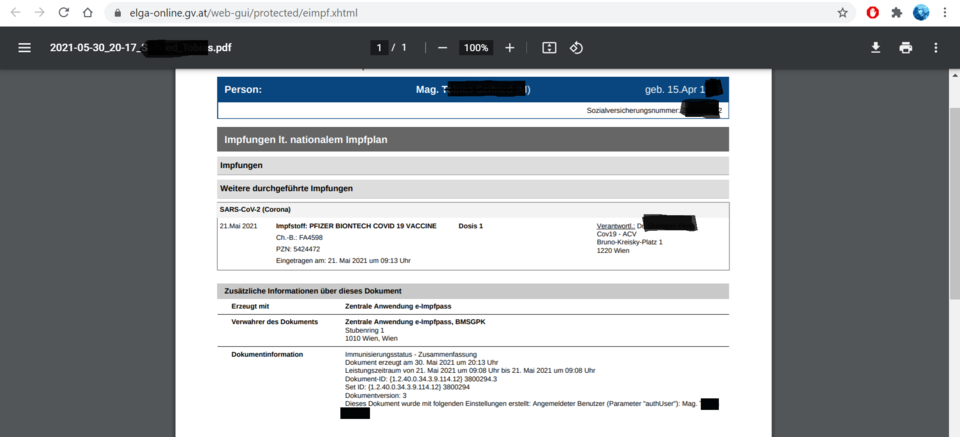960x437 pixels.
Task: Go to browser home page
Action: tap(88, 13)
